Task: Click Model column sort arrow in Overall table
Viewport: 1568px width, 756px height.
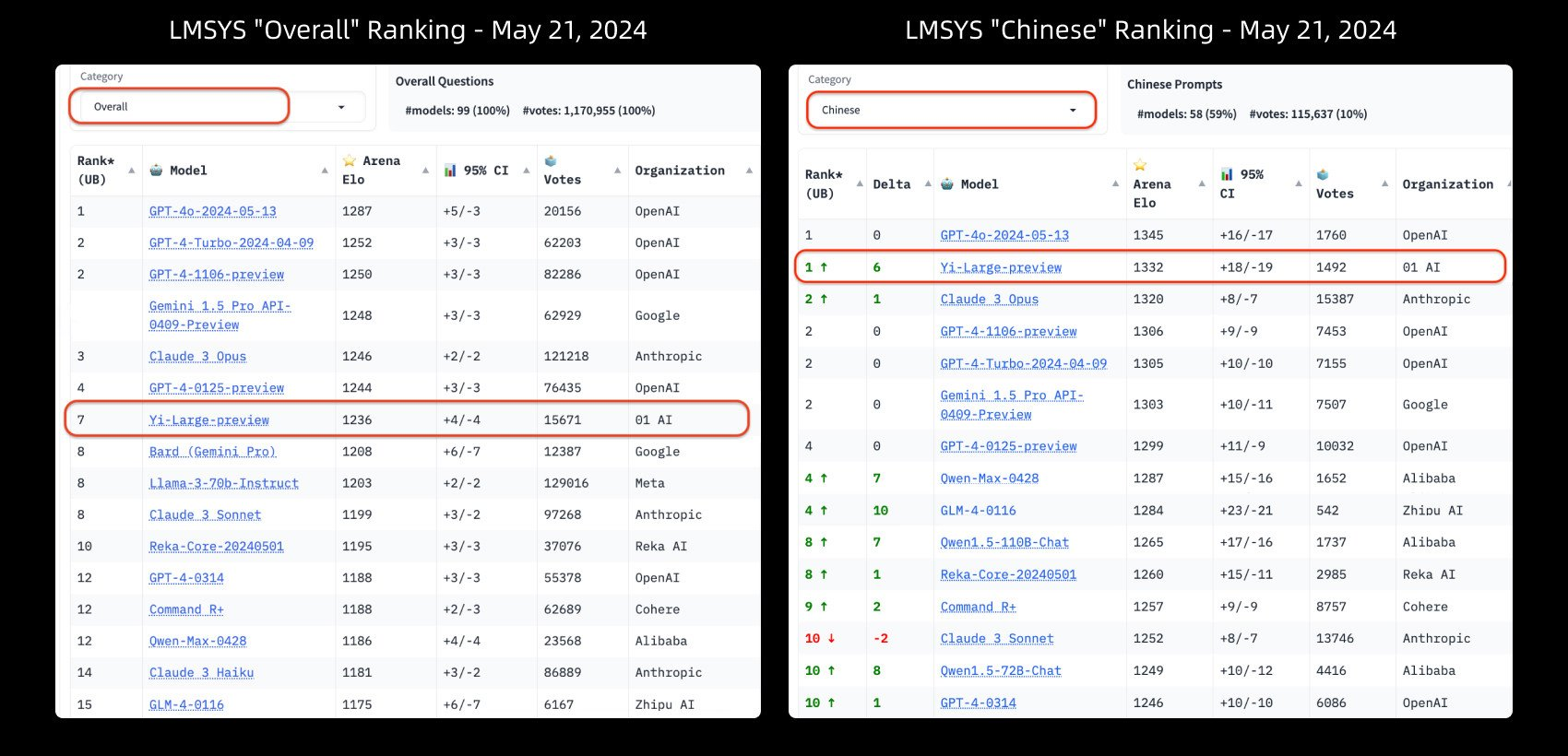Action: (x=325, y=171)
